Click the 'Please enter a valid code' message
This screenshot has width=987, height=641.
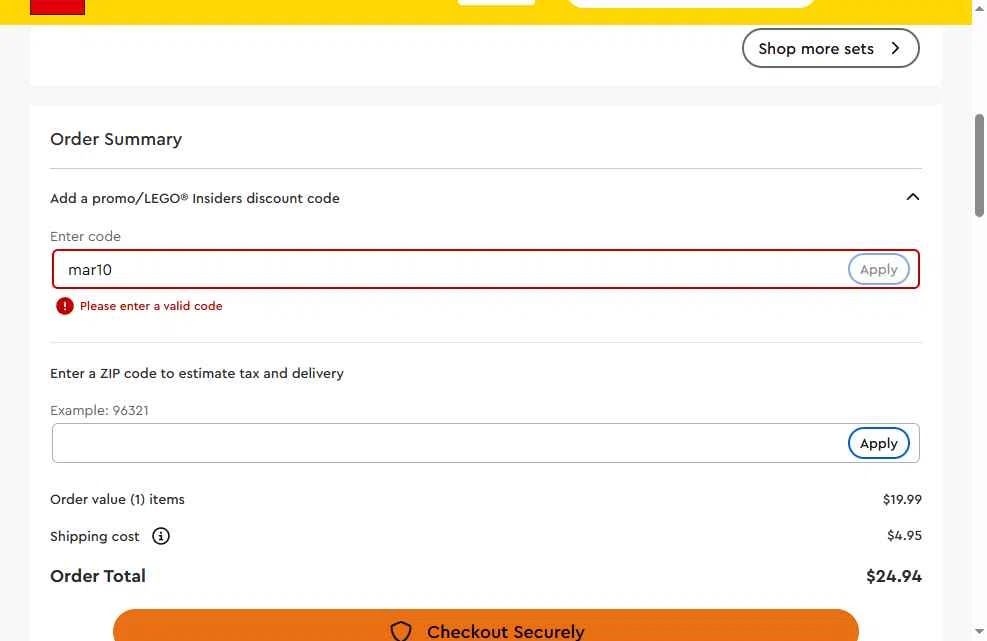coord(151,306)
